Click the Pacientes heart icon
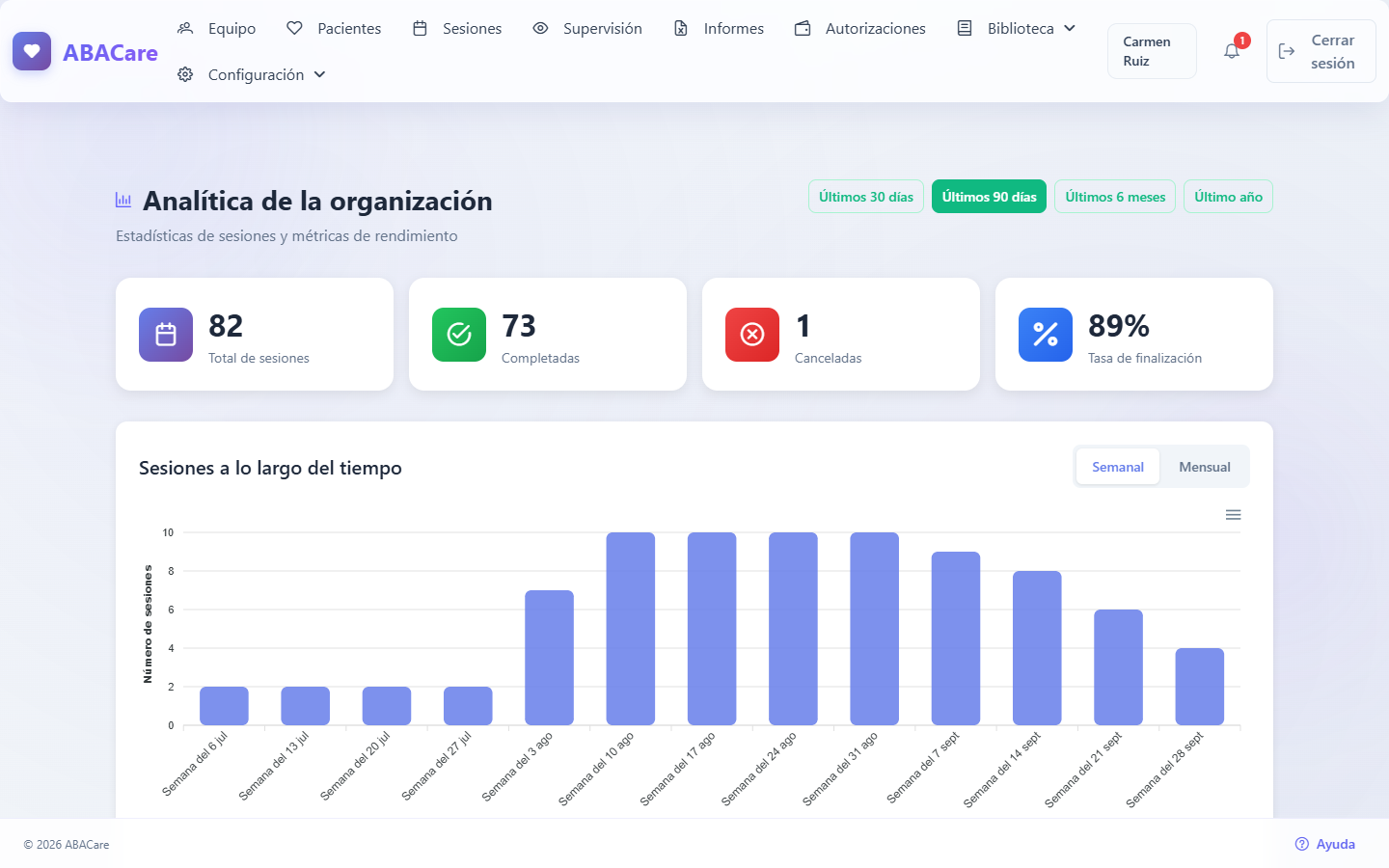This screenshot has width=1389, height=868. tap(295, 28)
